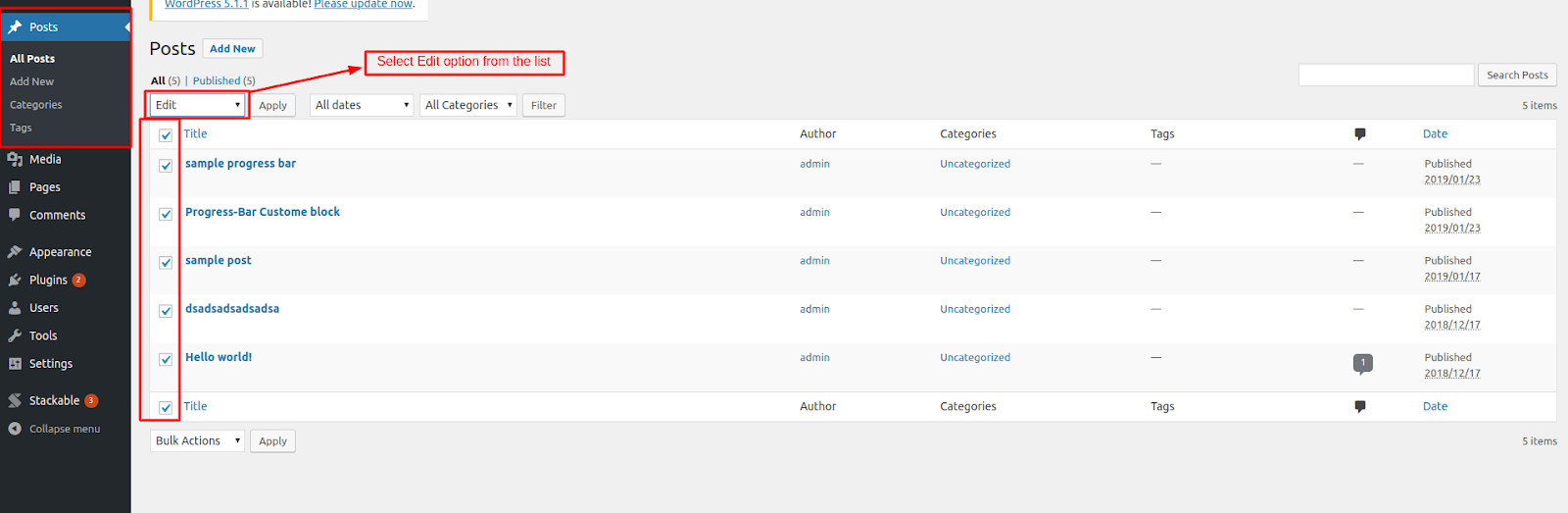Sort by Date in table footer
Image resolution: width=1568 pixels, height=513 pixels.
pyautogui.click(x=1435, y=406)
